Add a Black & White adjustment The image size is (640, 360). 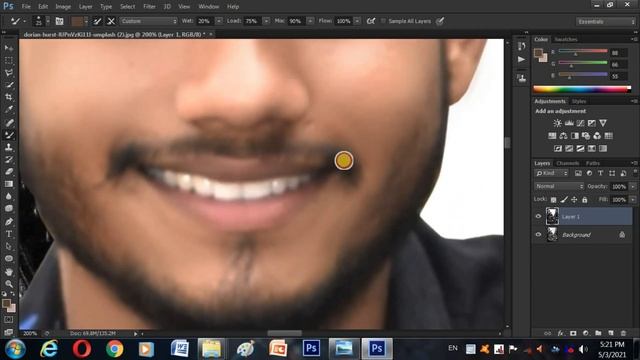(575, 136)
